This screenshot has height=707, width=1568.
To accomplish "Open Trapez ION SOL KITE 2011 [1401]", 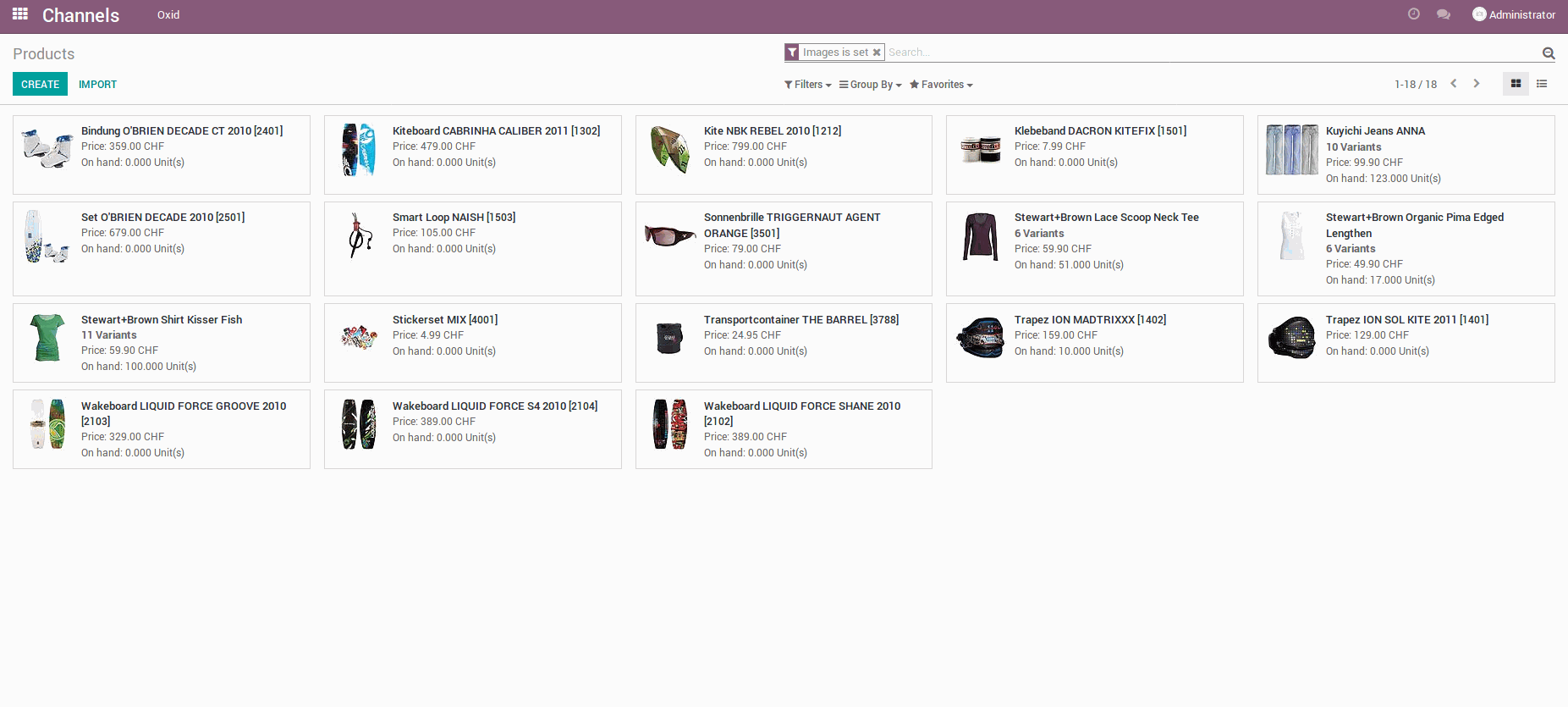I will [x=1407, y=320].
